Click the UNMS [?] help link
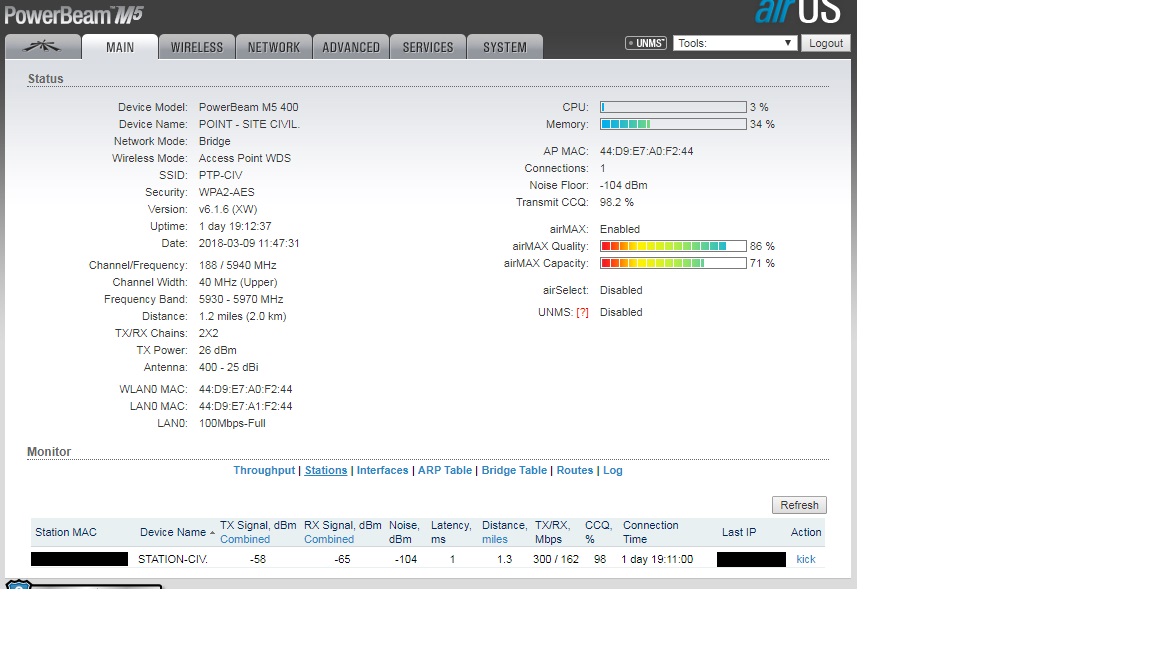The image size is (1152, 648). point(582,312)
